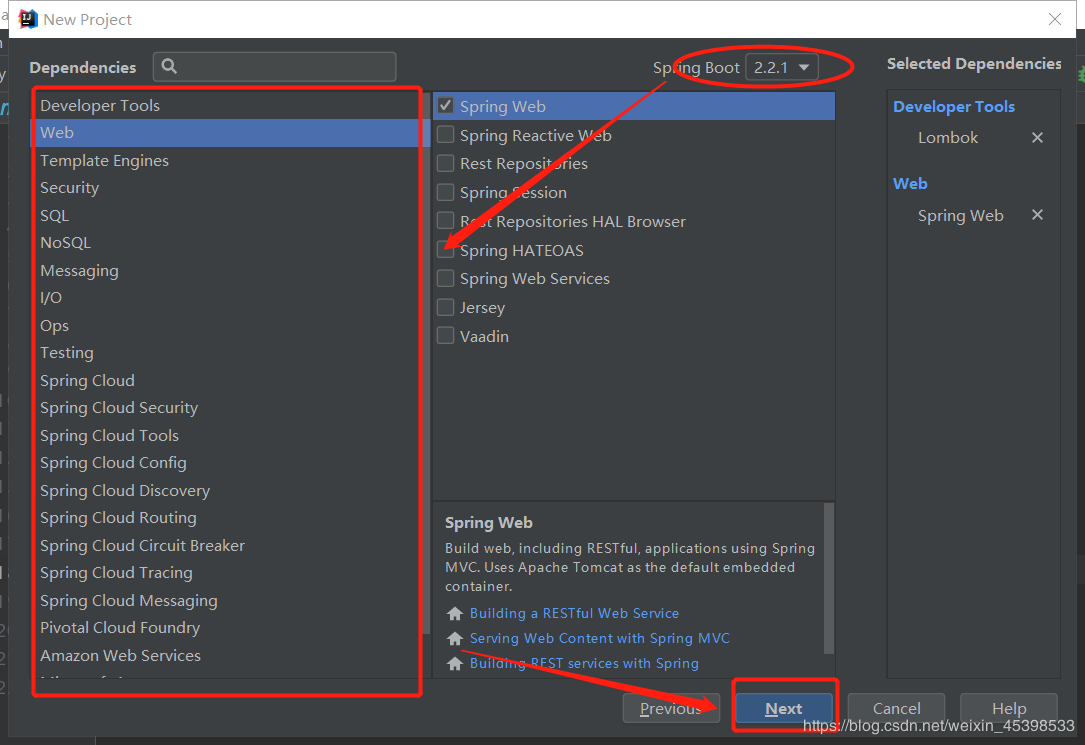Image resolution: width=1085 pixels, height=745 pixels.
Task: Open Spring Cloud Security category
Action: coord(227,407)
